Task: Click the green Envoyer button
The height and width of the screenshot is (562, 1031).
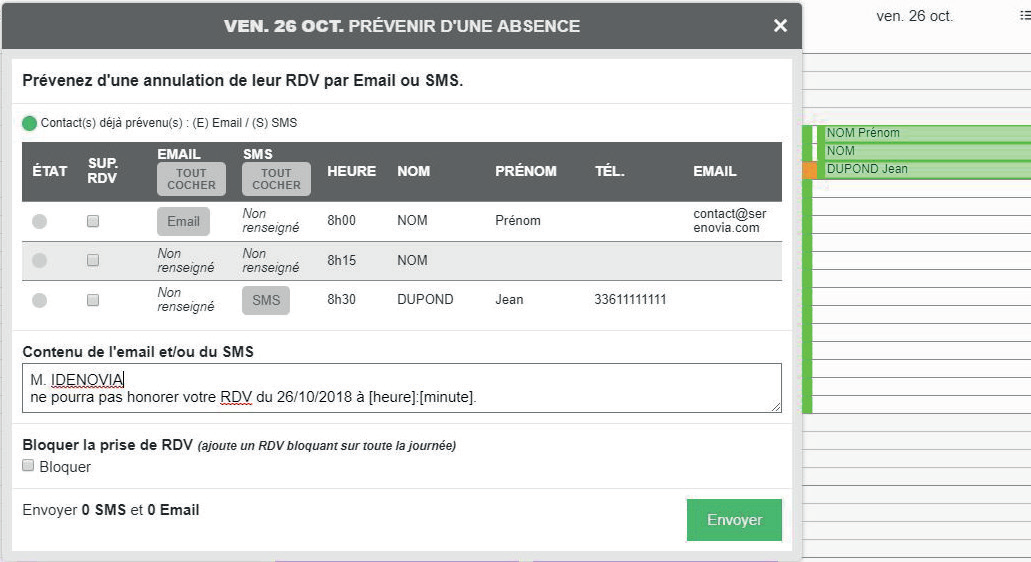Action: coord(734,520)
